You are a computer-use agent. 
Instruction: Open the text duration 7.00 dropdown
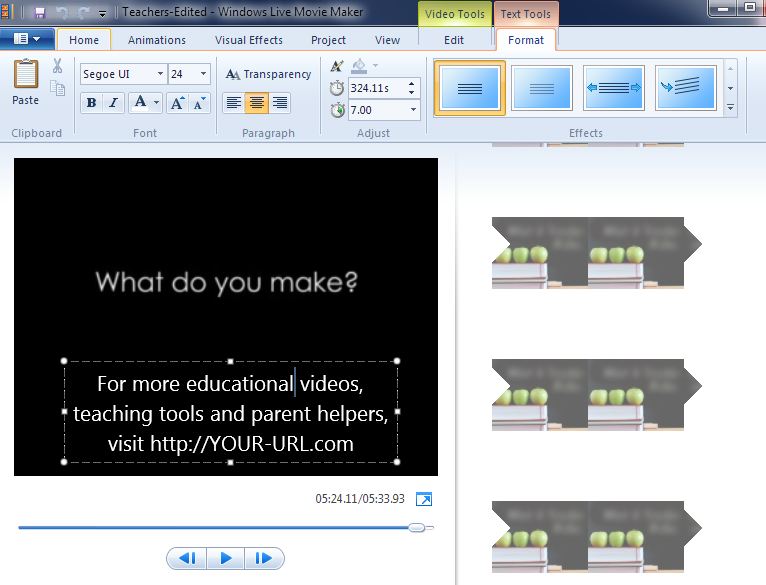pyautogui.click(x=413, y=110)
